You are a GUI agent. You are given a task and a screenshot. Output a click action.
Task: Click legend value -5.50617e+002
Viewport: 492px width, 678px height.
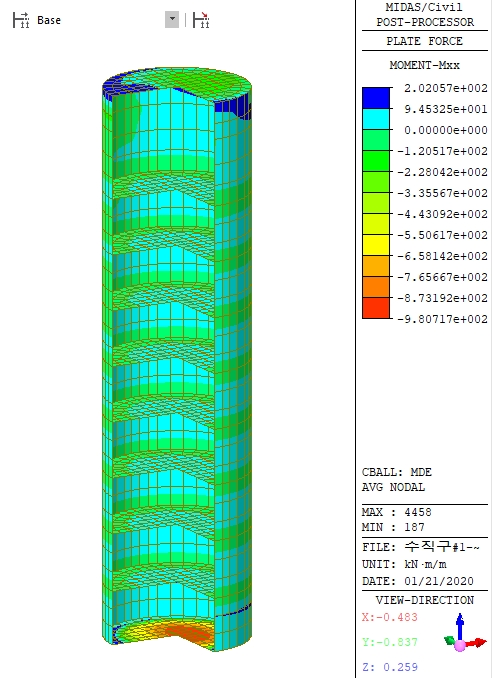click(443, 235)
